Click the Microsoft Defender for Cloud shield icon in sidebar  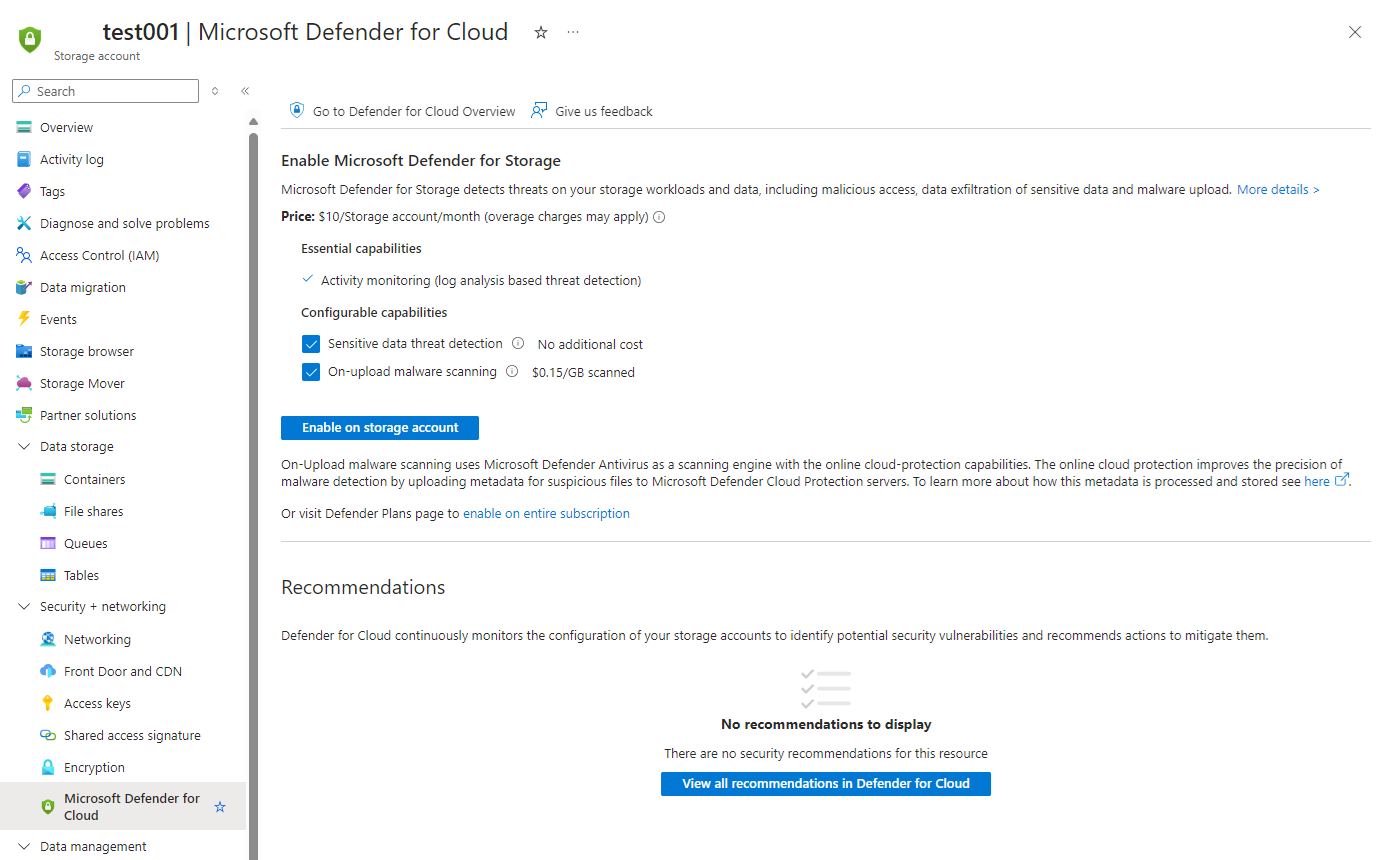pyautogui.click(x=48, y=806)
